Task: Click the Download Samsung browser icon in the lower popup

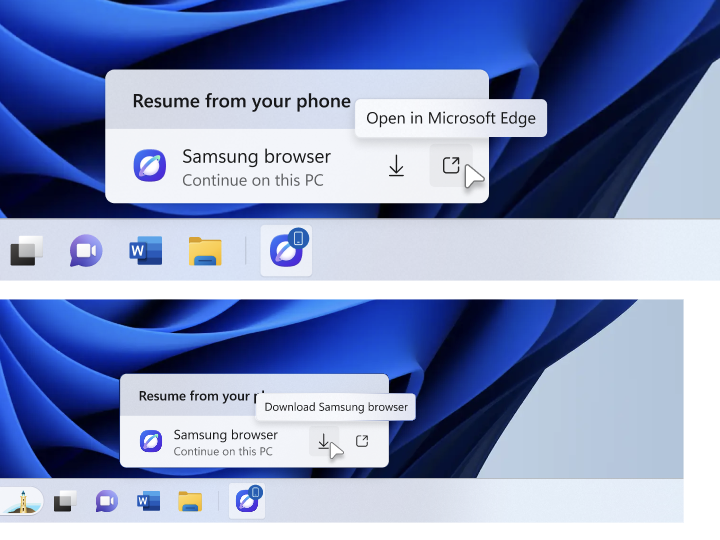Action: point(324,441)
